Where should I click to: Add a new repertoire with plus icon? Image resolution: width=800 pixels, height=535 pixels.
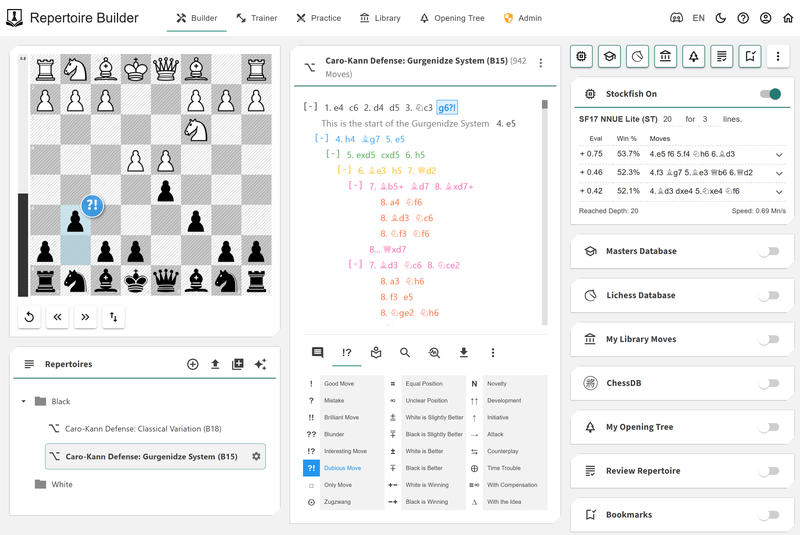point(193,364)
